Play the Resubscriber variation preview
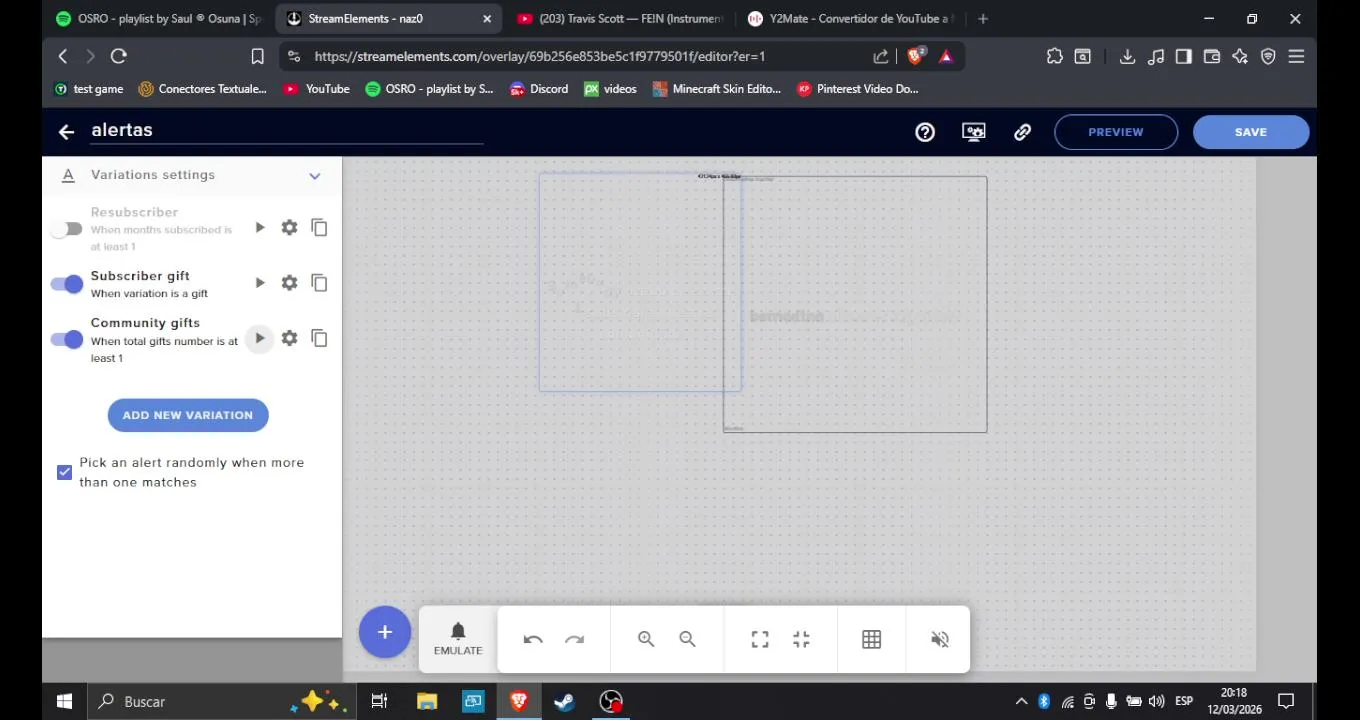Screen dimensions: 1360x720 [260, 228]
